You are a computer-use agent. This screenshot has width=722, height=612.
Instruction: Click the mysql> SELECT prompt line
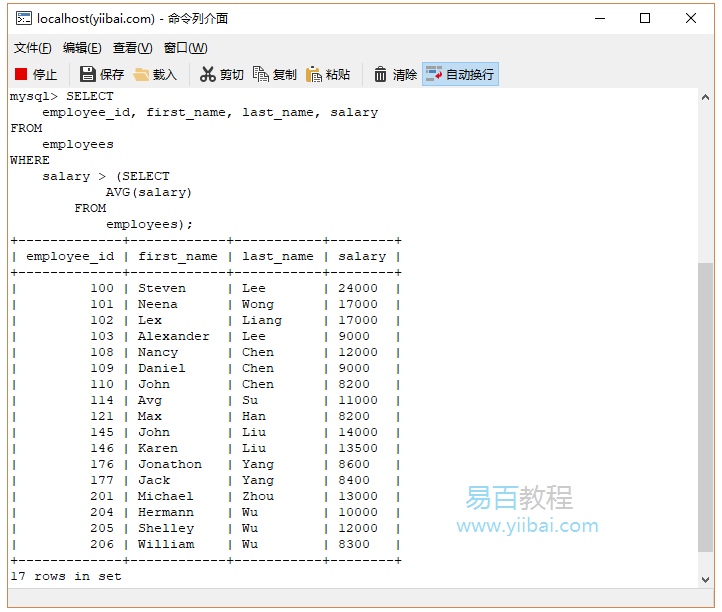coord(62,97)
